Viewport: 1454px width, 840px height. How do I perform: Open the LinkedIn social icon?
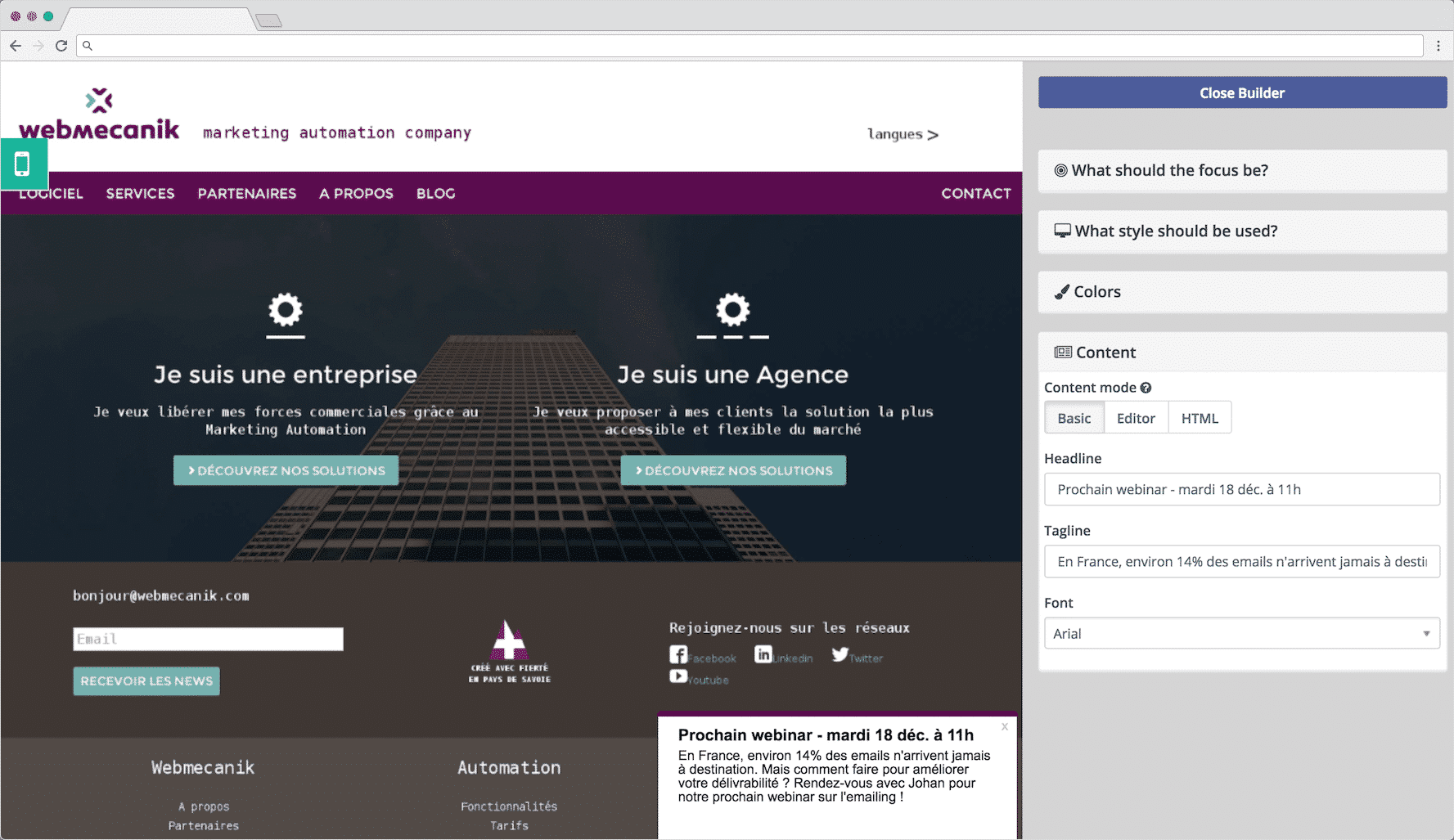pyautogui.click(x=763, y=654)
